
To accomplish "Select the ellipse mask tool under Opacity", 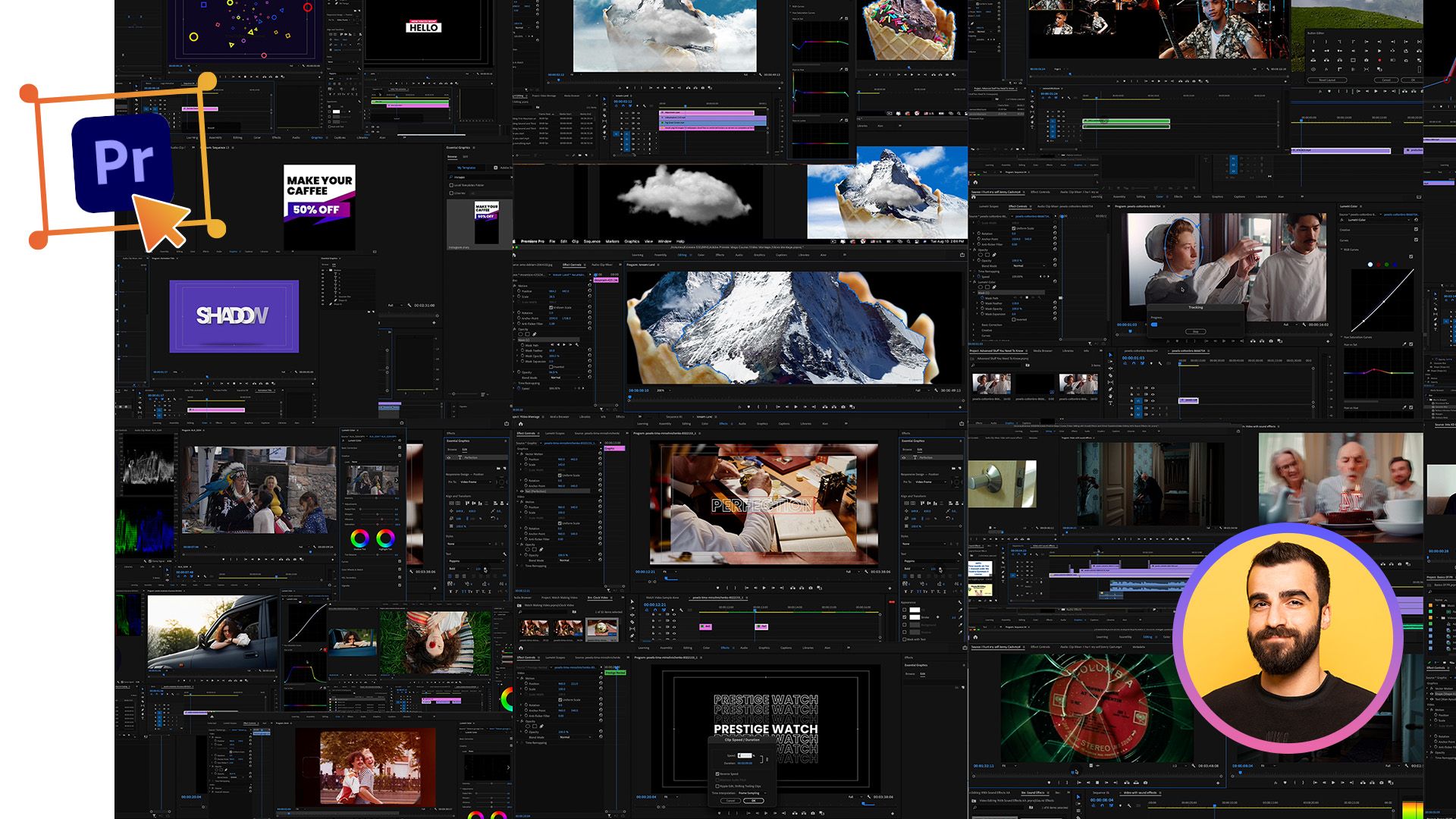I will (520, 334).
